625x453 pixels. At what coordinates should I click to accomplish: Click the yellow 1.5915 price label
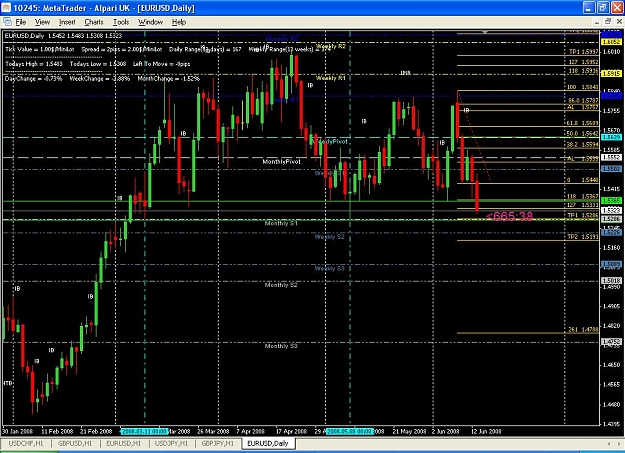[611, 73]
